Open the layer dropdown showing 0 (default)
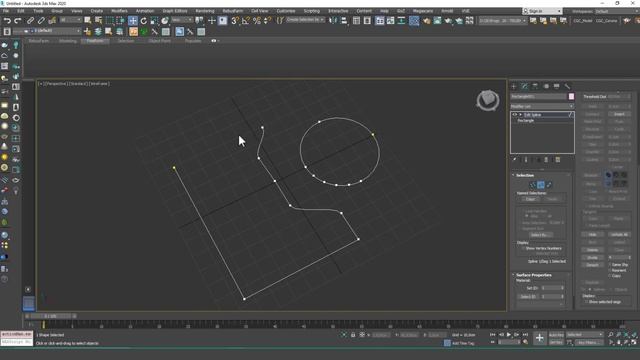 pyautogui.click(x=47, y=31)
